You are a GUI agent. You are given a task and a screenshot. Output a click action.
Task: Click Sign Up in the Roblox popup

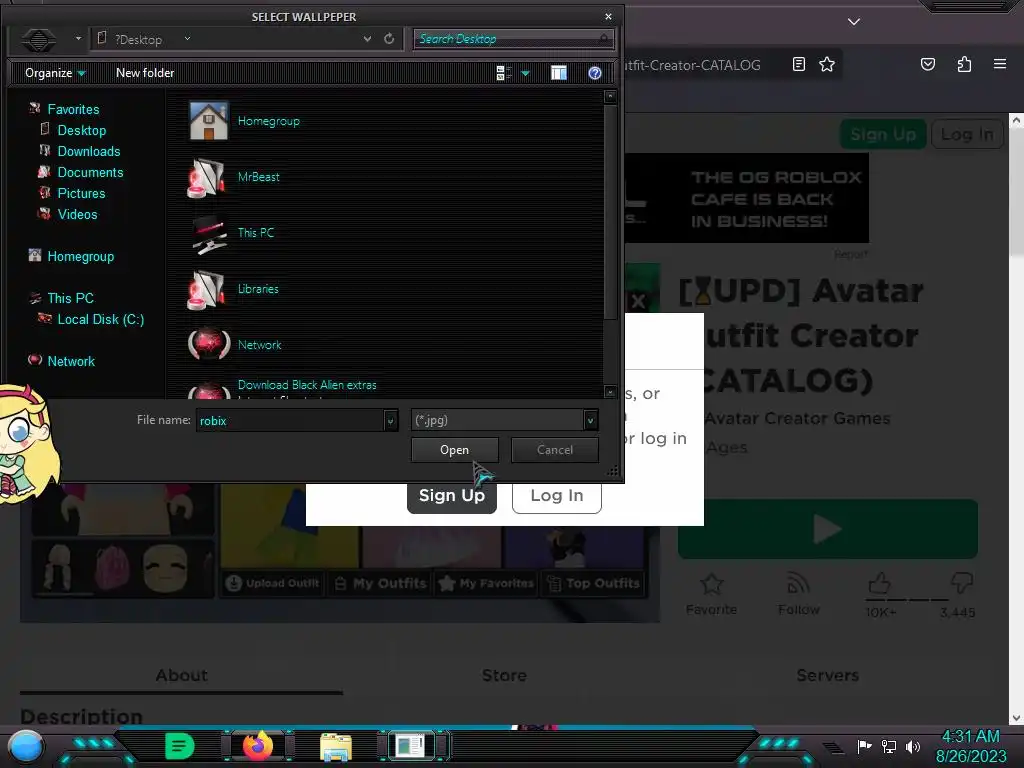(452, 496)
